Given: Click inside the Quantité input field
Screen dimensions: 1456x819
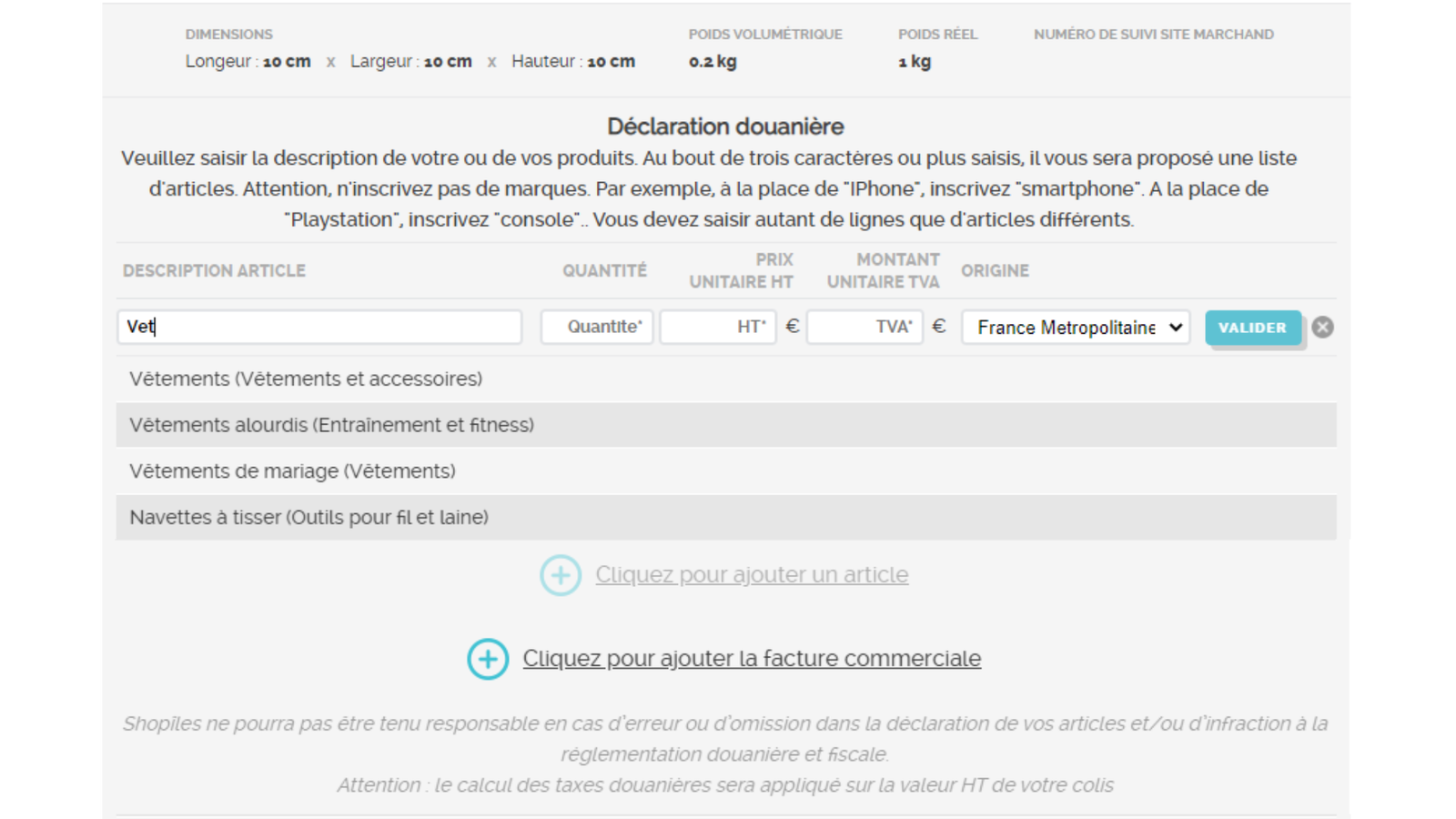Looking at the screenshot, I should point(596,328).
